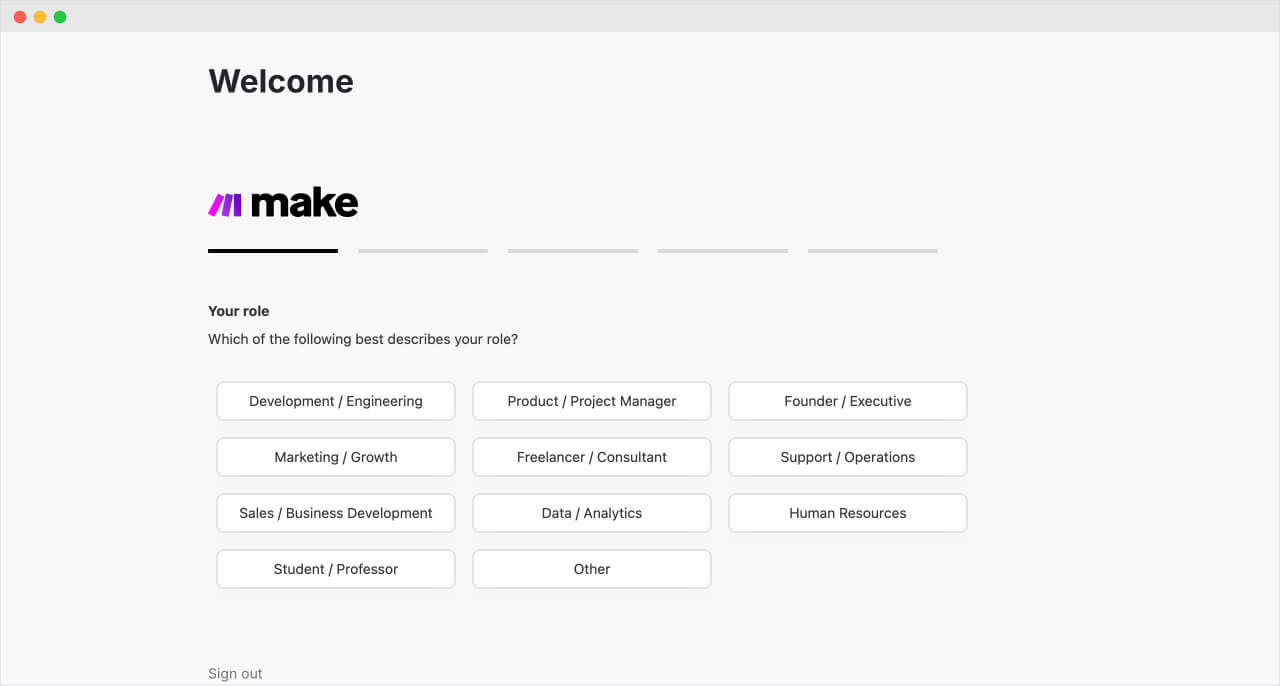This screenshot has height=686, width=1280.
Task: Click the 'Your role' question text
Action: click(238, 311)
